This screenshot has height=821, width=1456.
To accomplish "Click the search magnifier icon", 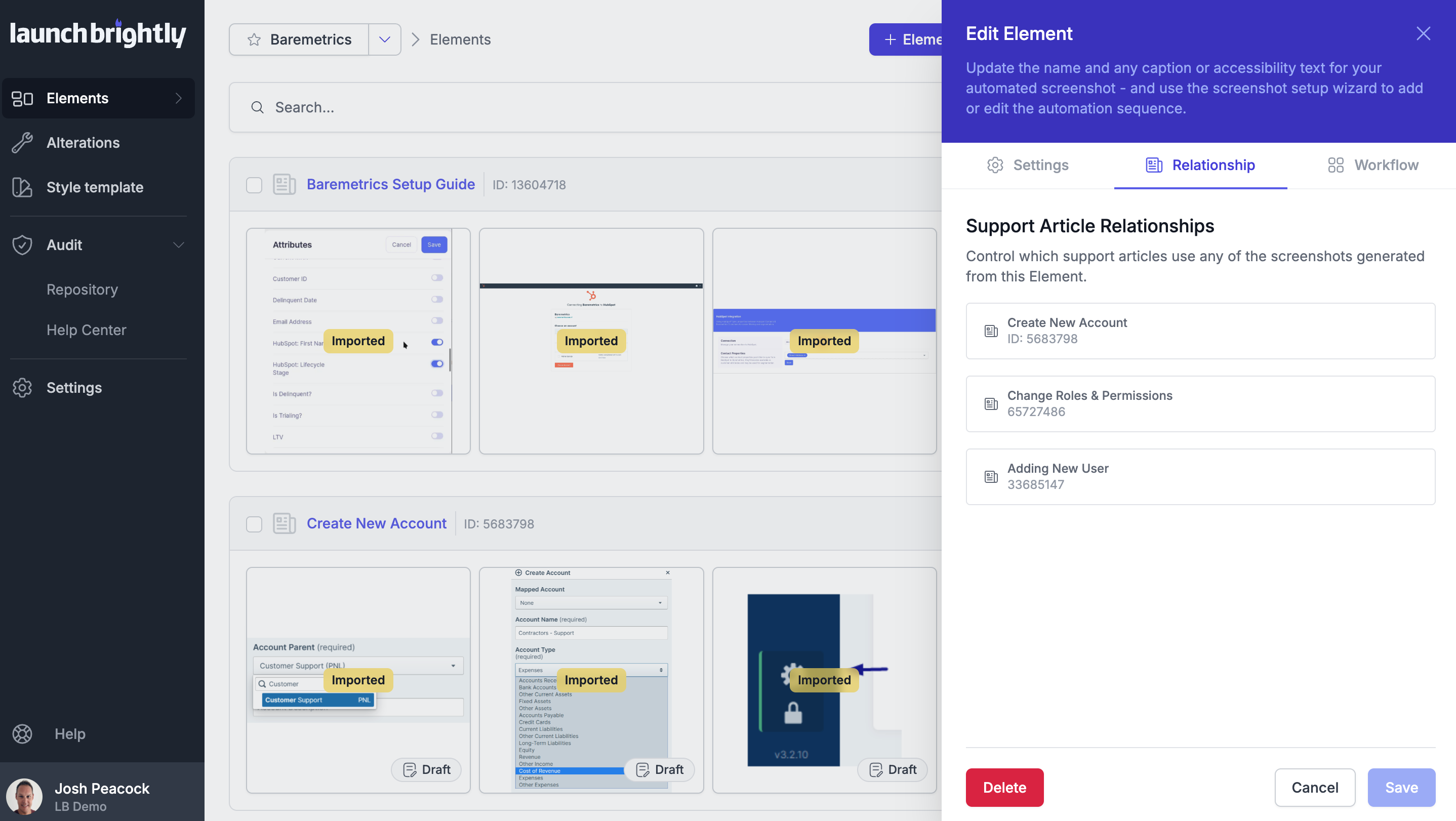I will (x=257, y=107).
